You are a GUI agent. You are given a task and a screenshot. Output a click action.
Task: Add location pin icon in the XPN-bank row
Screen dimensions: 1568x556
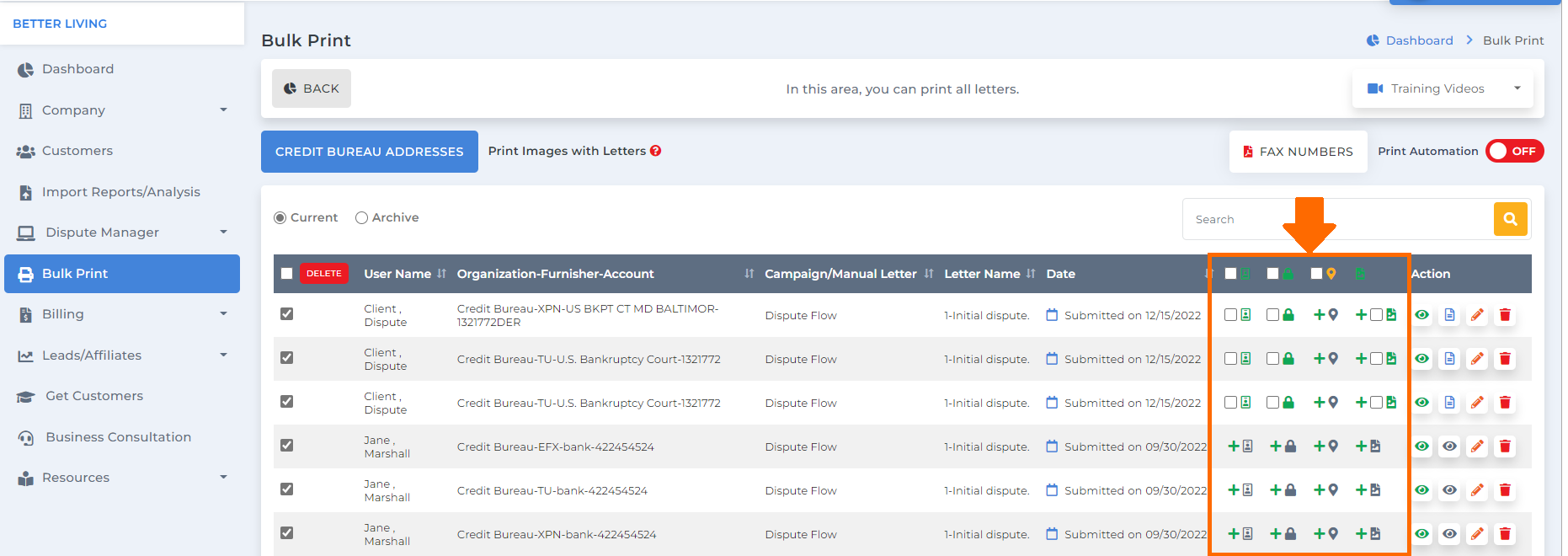tap(1326, 534)
